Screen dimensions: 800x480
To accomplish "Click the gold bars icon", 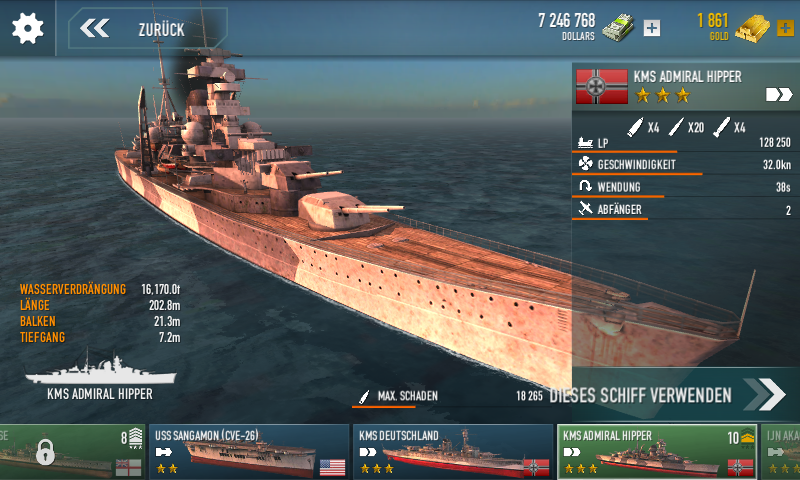I will [x=753, y=29].
